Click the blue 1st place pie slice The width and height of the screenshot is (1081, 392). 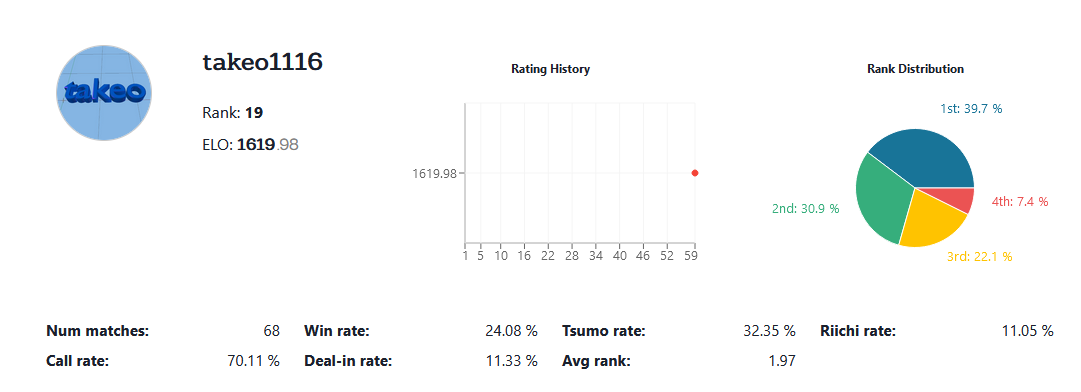pyautogui.click(x=924, y=158)
